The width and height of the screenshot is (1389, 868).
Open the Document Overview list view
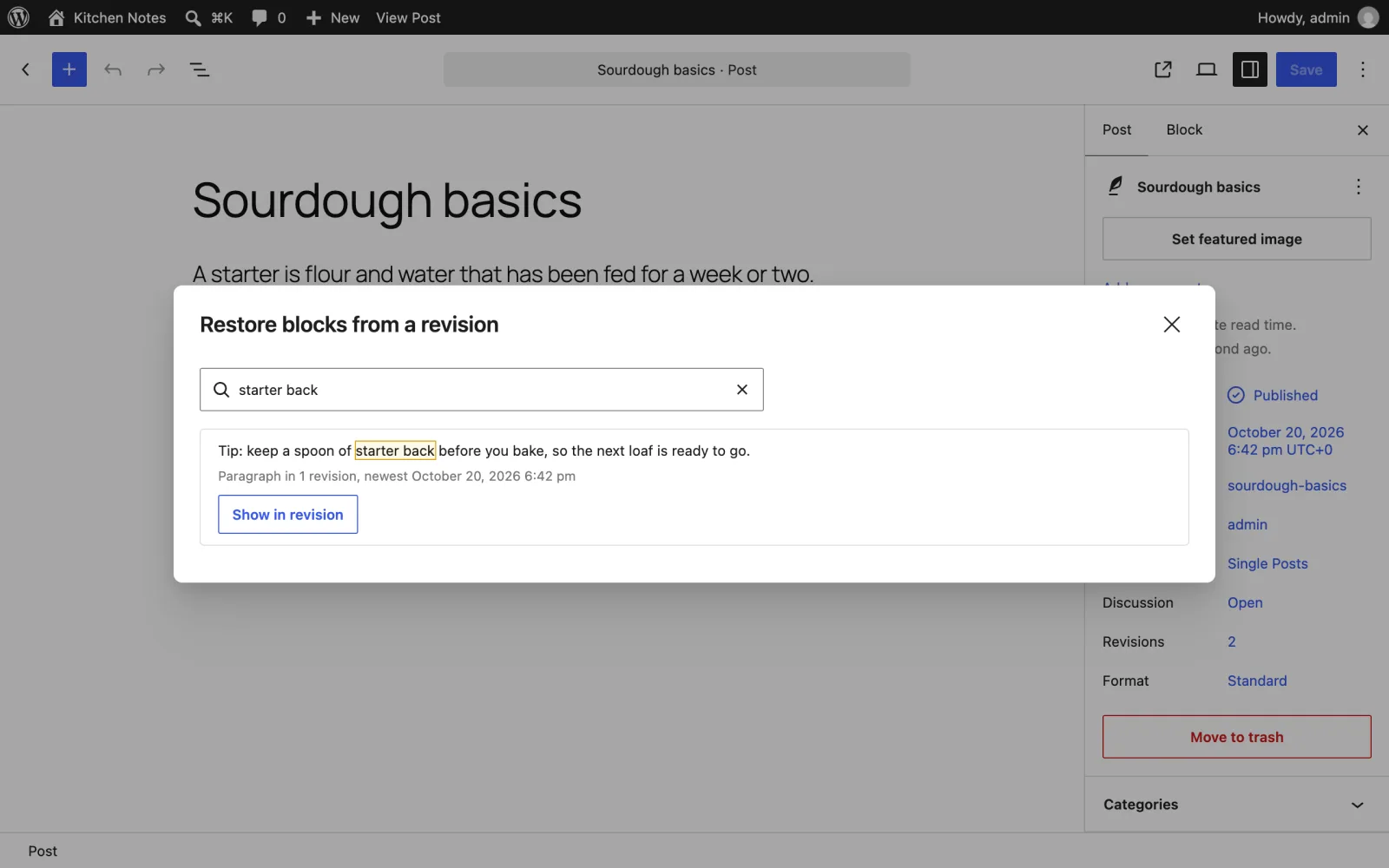click(200, 69)
